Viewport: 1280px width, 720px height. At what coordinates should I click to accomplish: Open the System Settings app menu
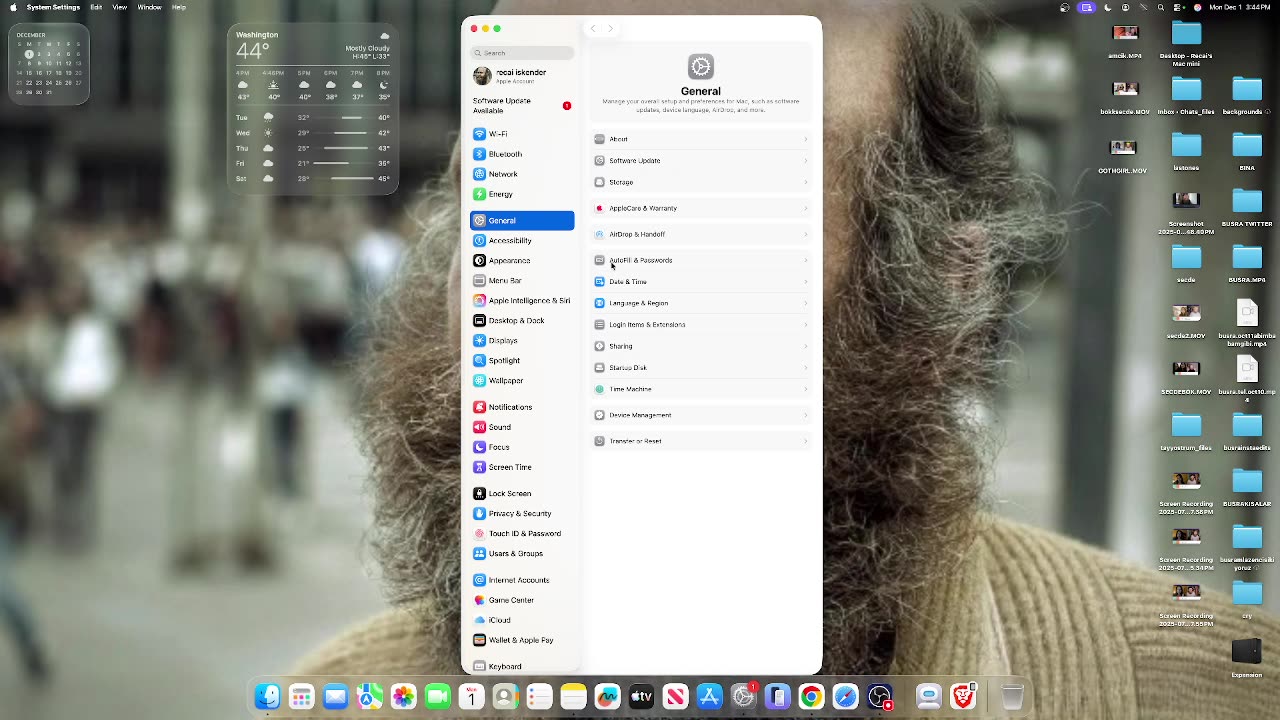(x=53, y=7)
